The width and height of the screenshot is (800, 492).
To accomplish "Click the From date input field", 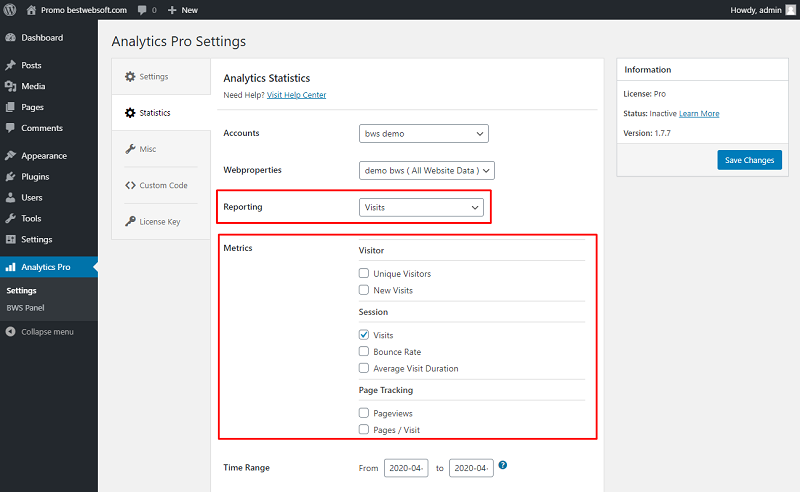I will tap(406, 468).
